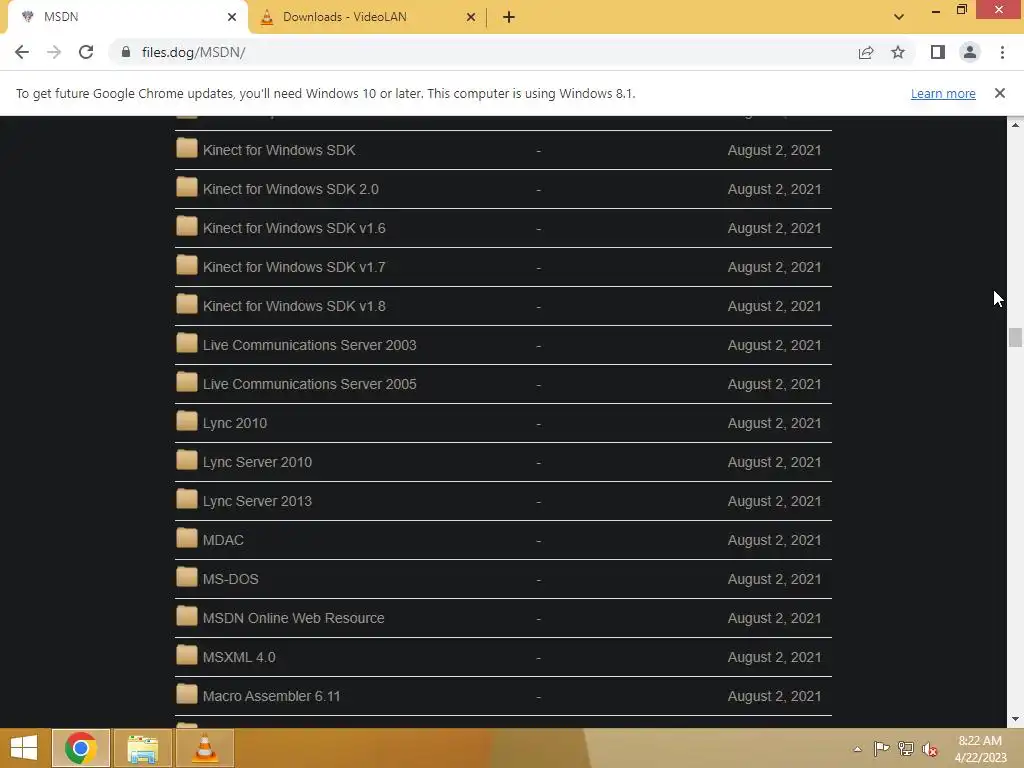Open a new tab
The width and height of the screenshot is (1024, 768).
pos(509,17)
